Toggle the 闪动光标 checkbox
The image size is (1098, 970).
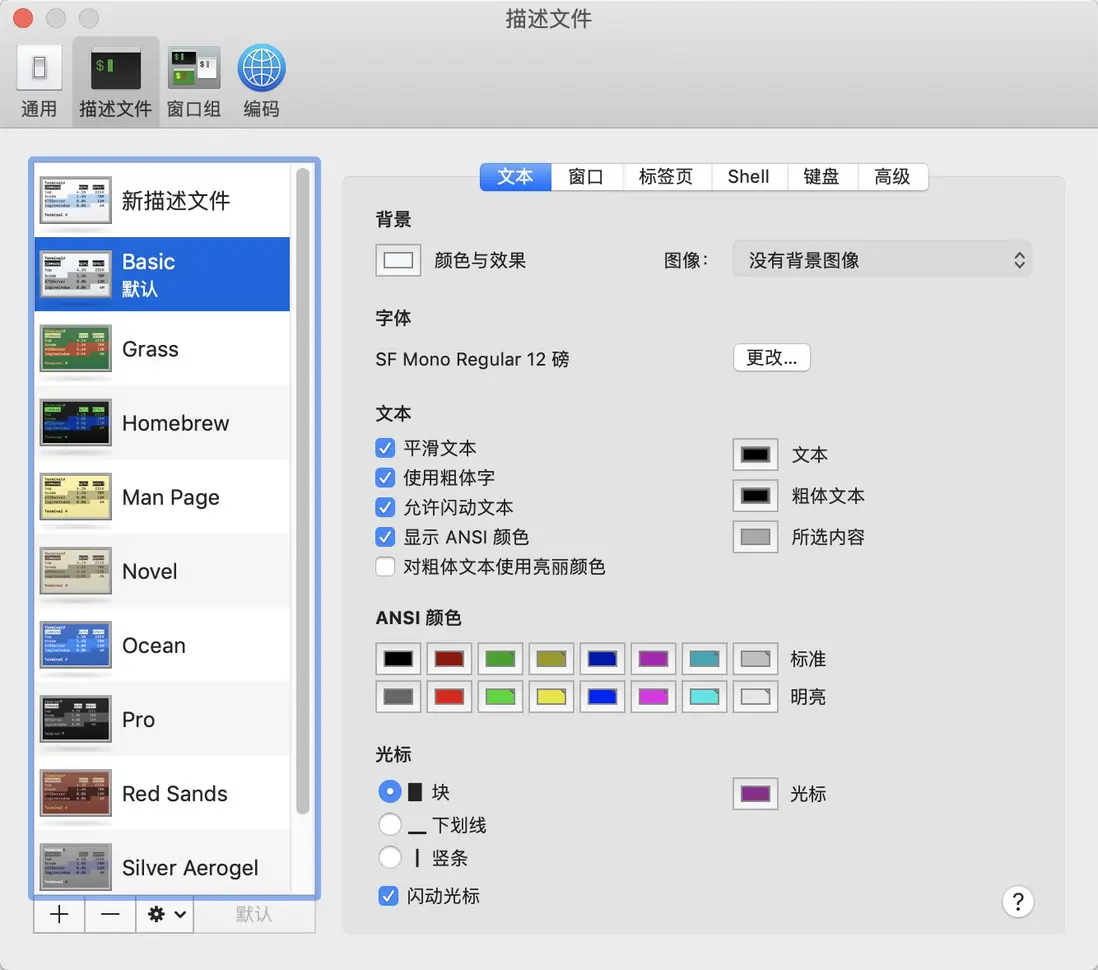click(x=389, y=896)
